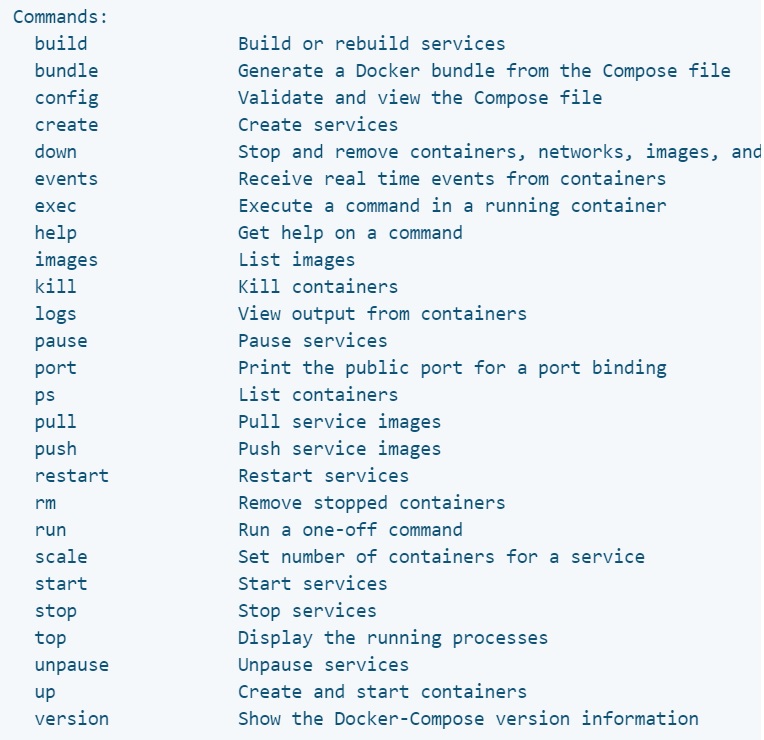This screenshot has width=764, height=740.
Task: Click the 'version' command entry
Action: coord(72,719)
